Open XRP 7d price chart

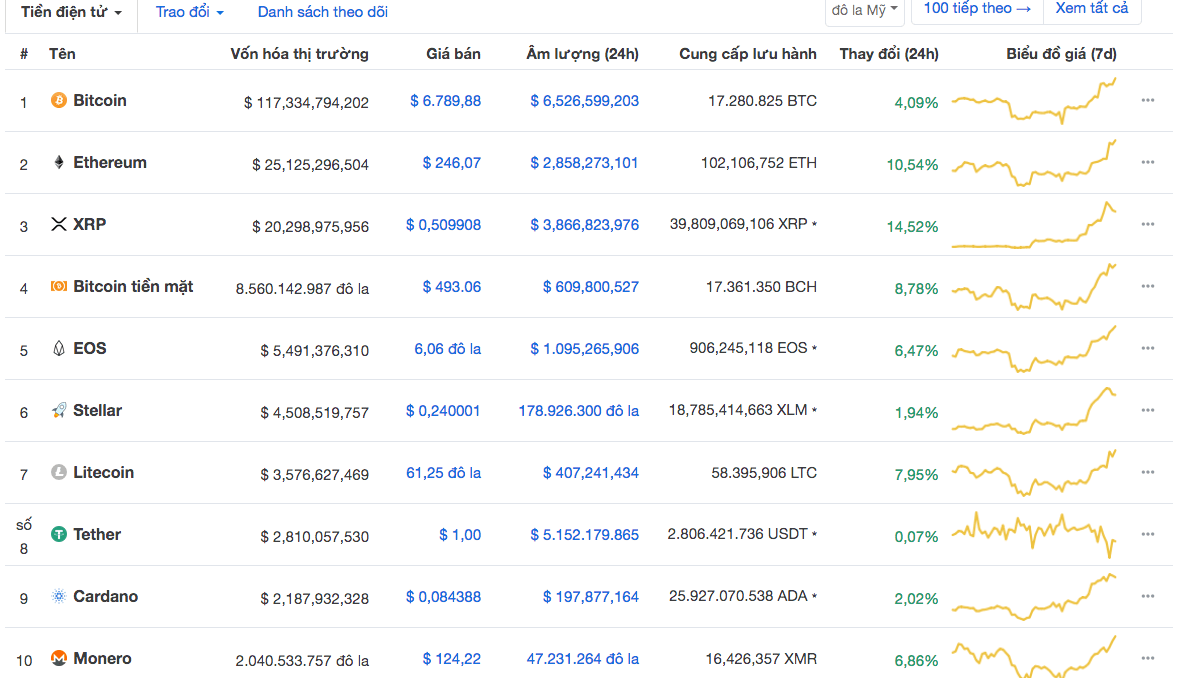(1034, 225)
